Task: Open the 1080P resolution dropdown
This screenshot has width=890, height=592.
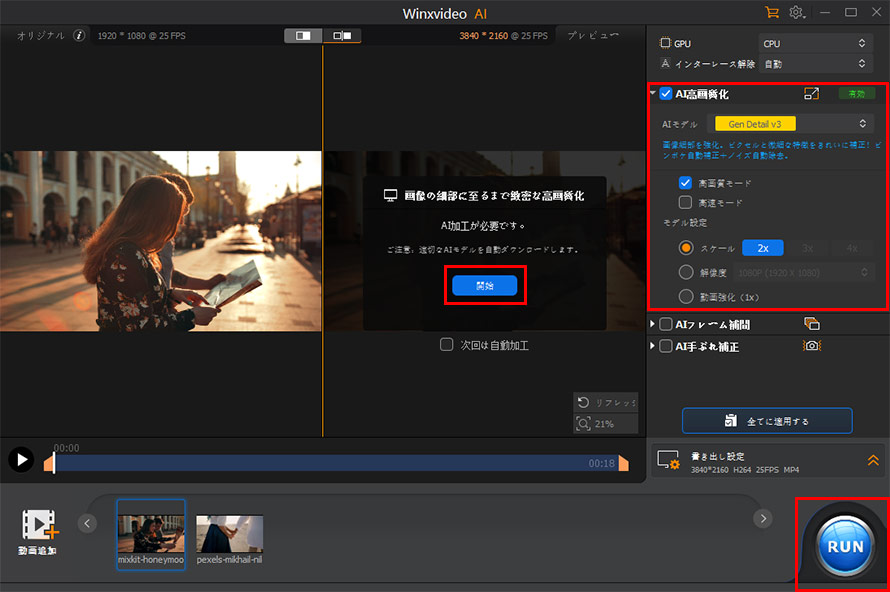Action: [x=803, y=273]
